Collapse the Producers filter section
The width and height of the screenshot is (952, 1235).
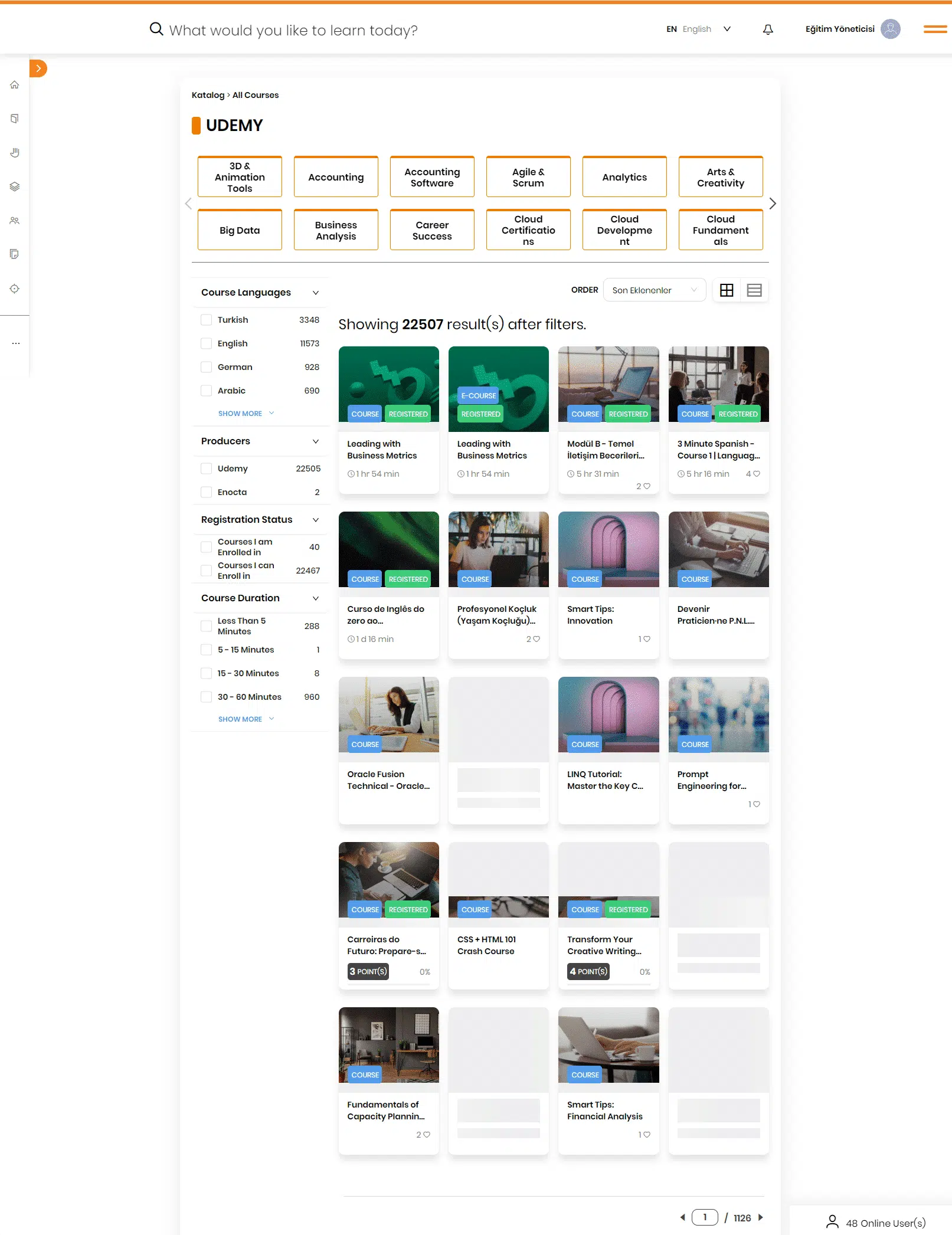point(316,441)
